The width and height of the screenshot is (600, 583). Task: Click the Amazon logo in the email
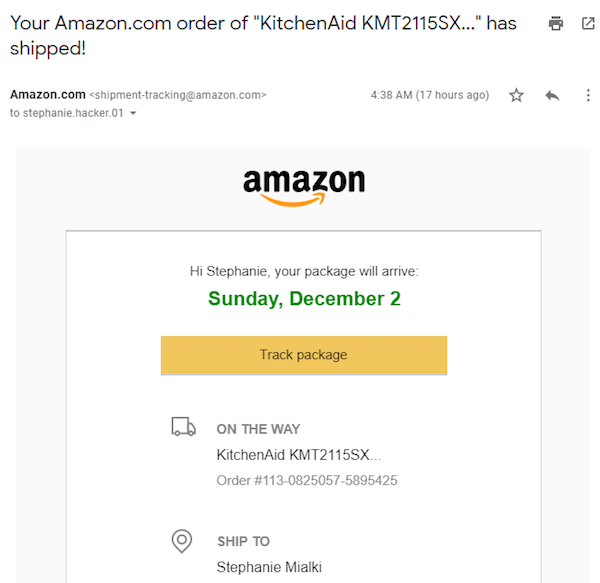(x=303, y=186)
